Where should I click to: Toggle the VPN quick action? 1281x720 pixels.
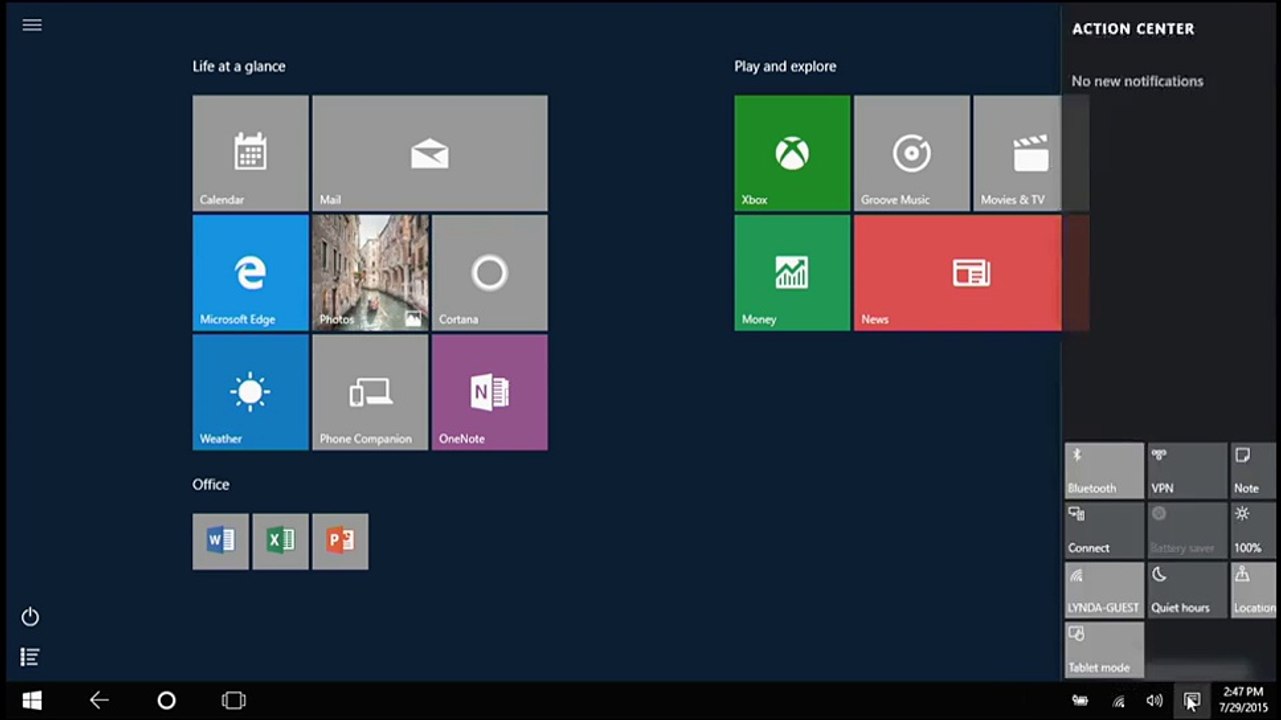click(x=1187, y=471)
